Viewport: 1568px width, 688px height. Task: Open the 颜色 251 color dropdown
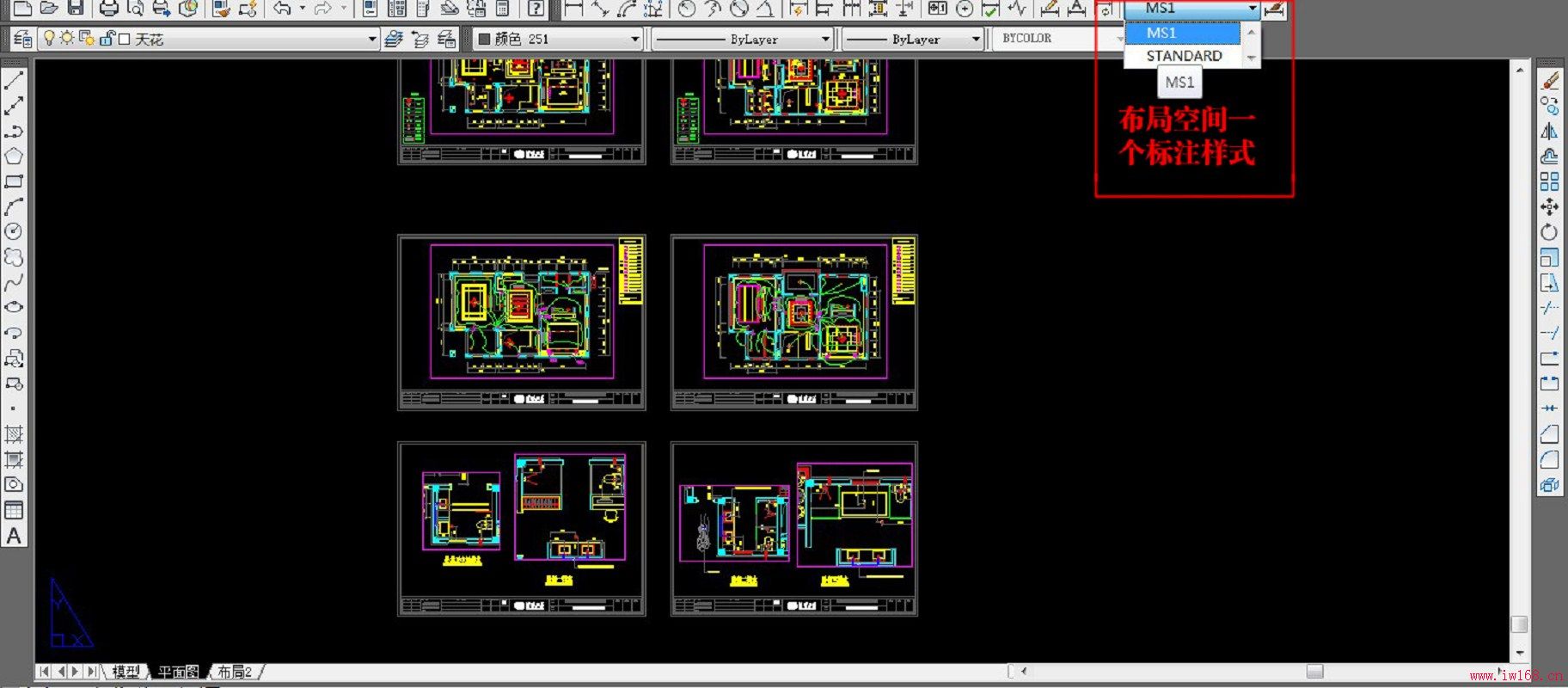tap(634, 39)
